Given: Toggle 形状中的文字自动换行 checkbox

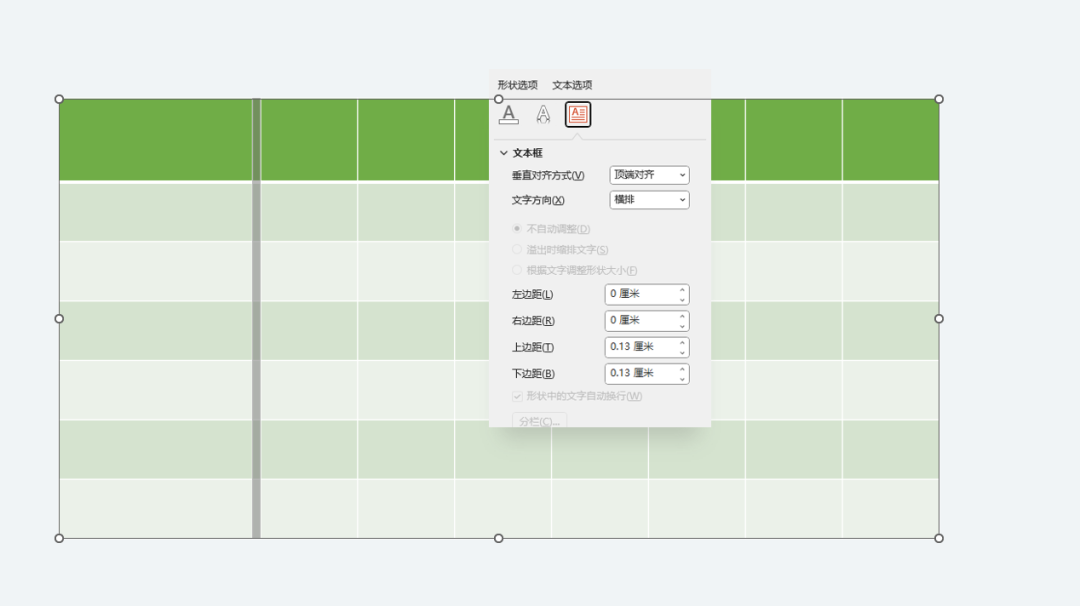Looking at the screenshot, I should (517, 396).
